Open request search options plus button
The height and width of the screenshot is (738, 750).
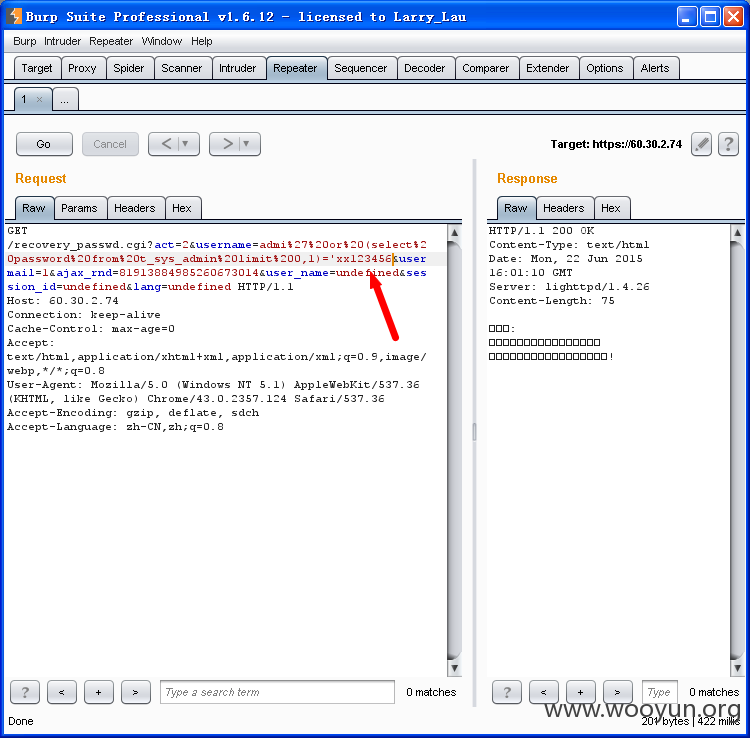pyautogui.click(x=99, y=692)
